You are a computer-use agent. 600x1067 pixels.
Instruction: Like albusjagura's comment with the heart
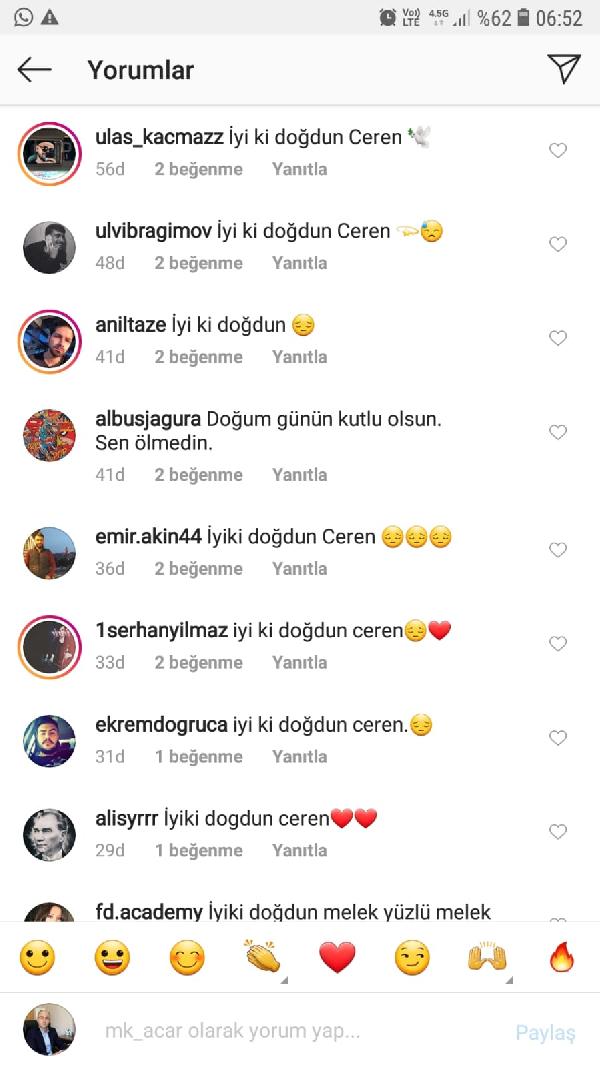[558, 432]
